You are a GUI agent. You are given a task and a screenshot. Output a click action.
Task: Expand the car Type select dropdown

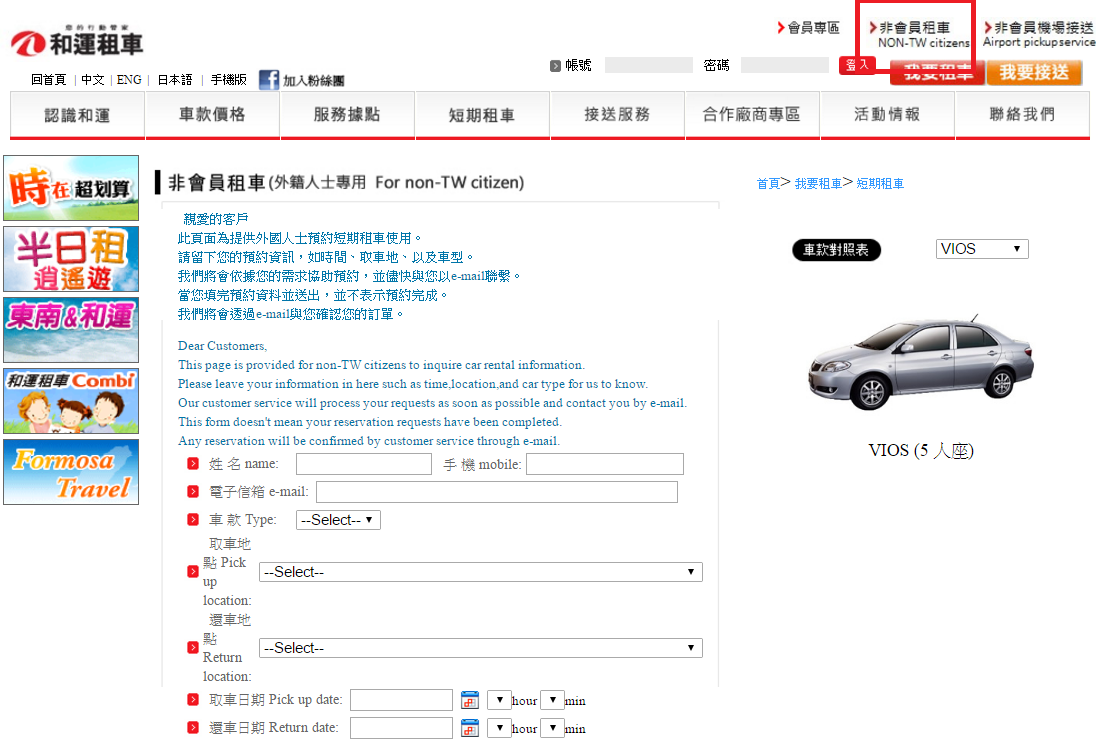pos(338,520)
